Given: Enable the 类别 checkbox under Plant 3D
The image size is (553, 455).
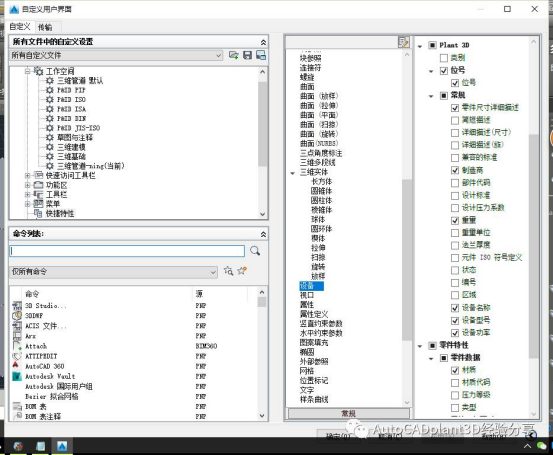Looking at the screenshot, I should [x=444, y=57].
